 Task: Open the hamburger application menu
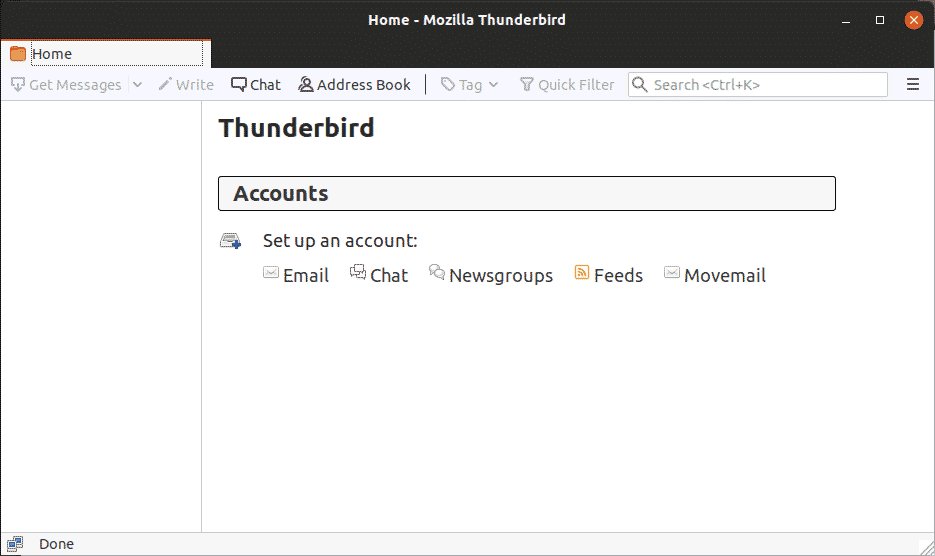point(913,85)
